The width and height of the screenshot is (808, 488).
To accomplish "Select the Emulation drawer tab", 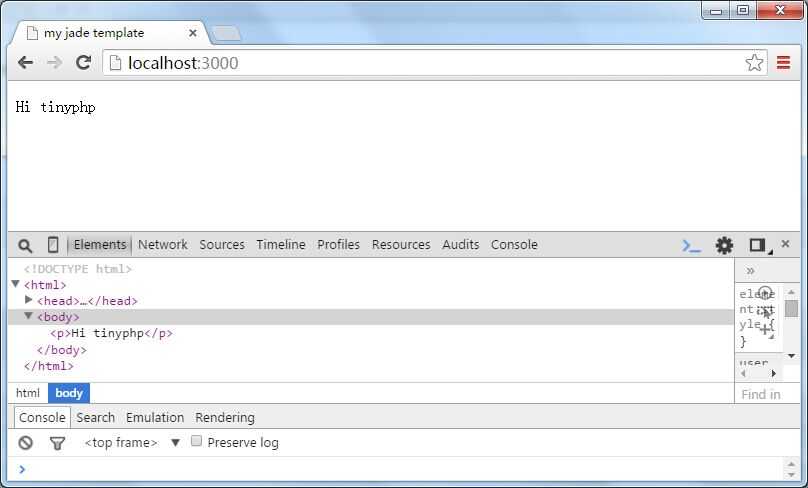I will [x=155, y=417].
